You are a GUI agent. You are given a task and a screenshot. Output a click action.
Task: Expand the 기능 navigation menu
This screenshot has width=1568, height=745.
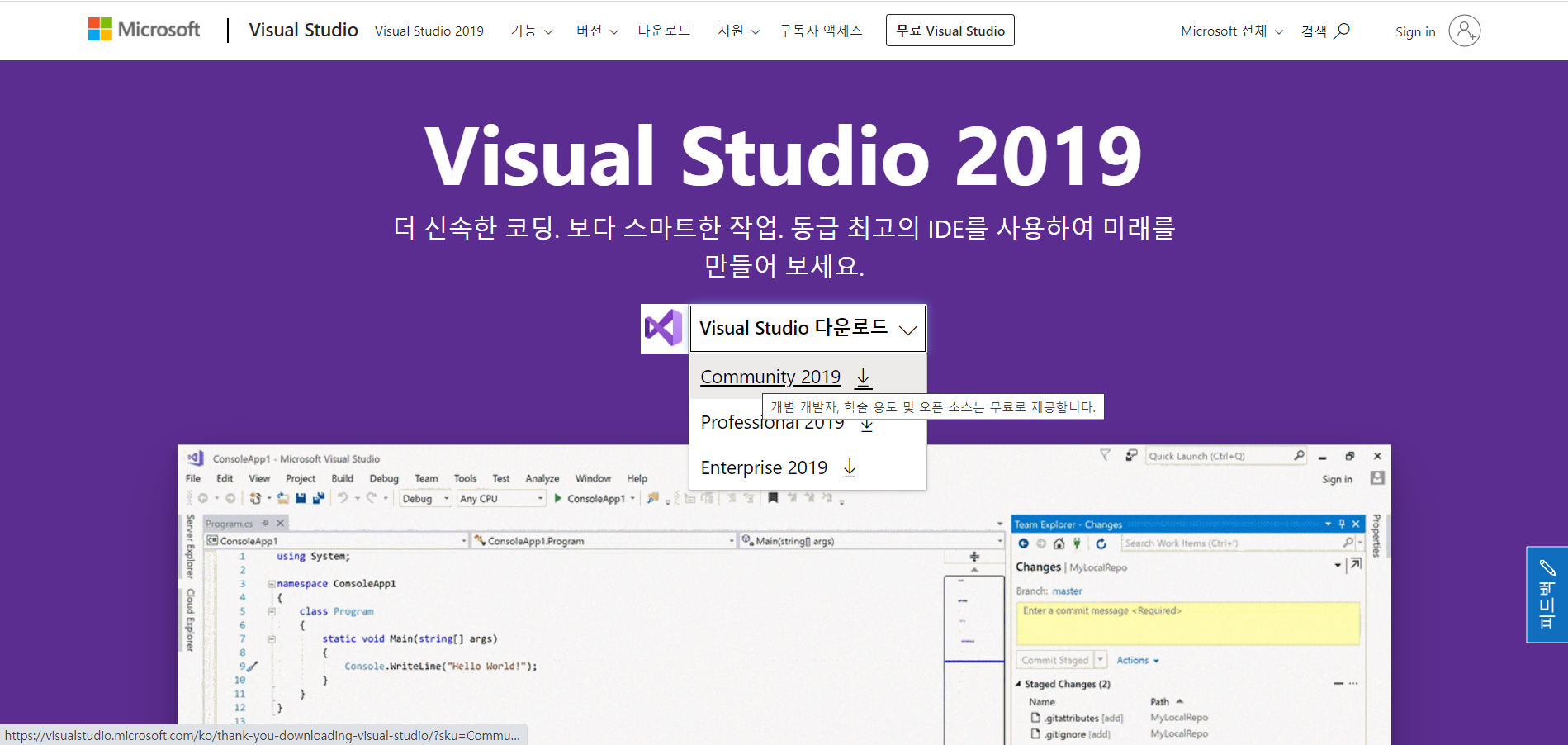[x=532, y=31]
